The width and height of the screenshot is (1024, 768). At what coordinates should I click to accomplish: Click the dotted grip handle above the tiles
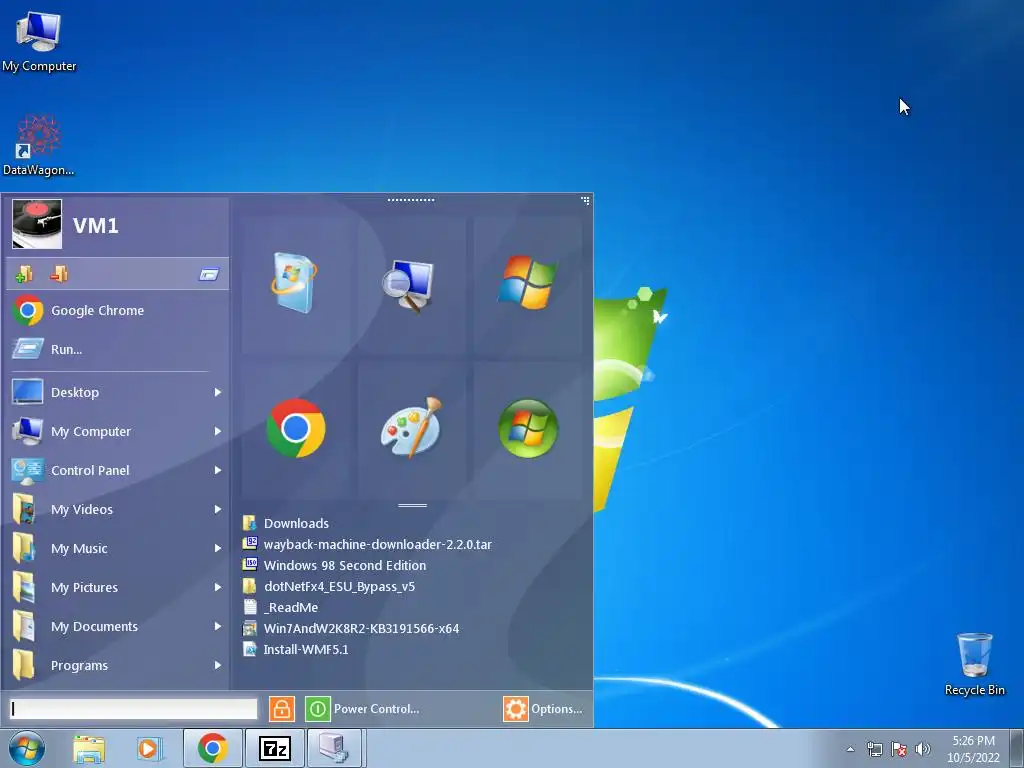click(411, 200)
